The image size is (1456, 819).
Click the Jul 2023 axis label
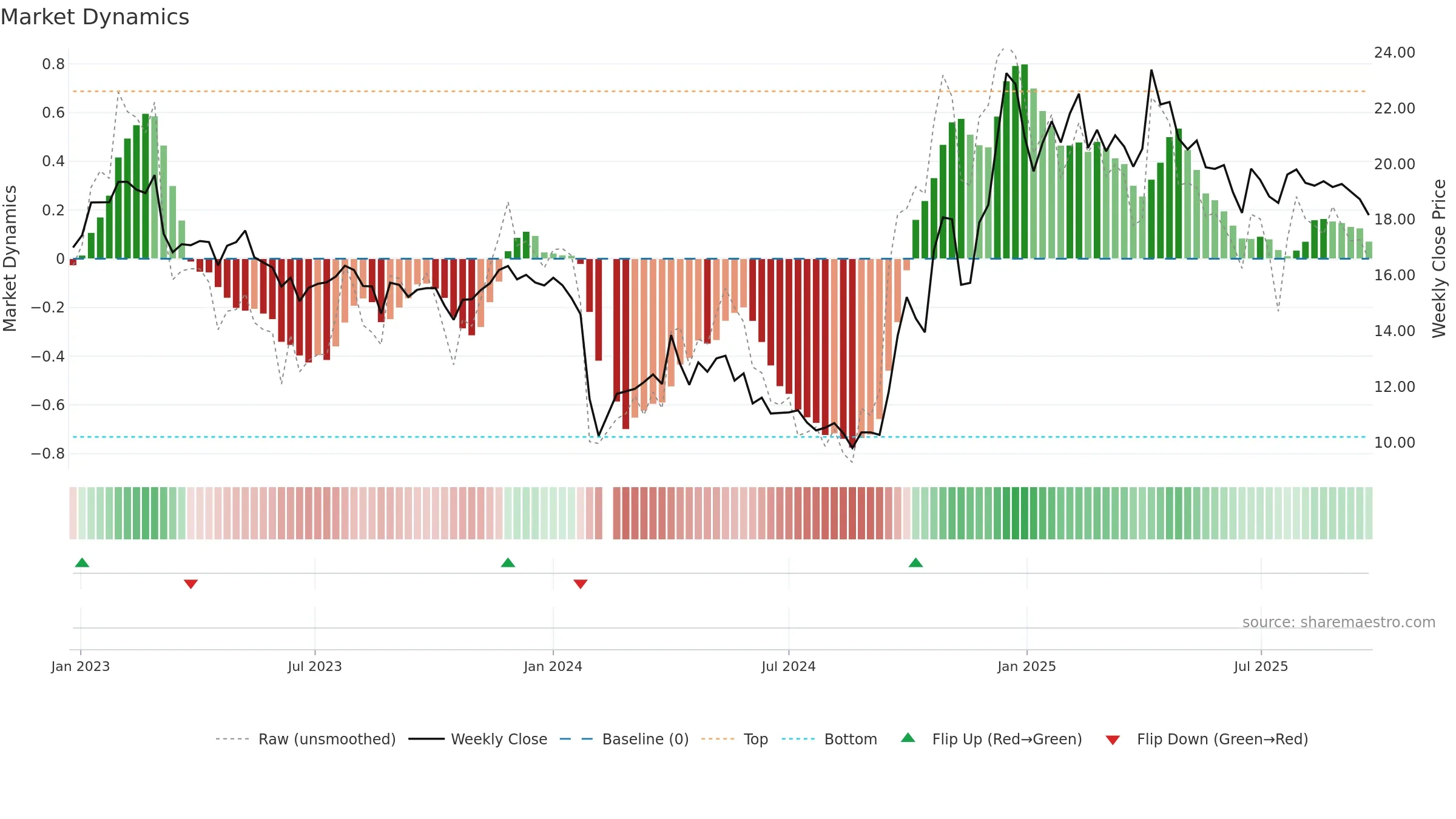(x=315, y=666)
